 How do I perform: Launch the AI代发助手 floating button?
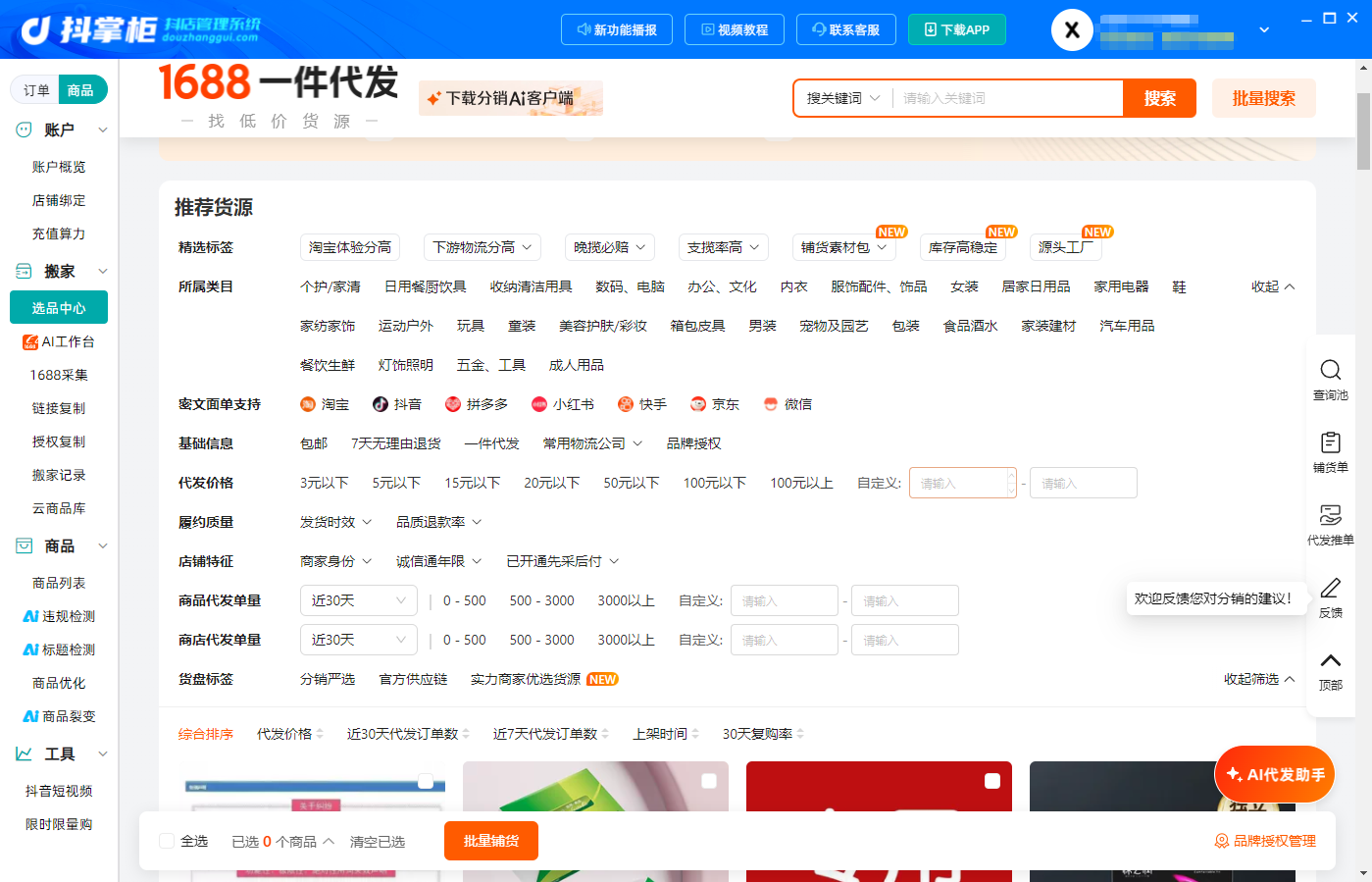click(x=1275, y=775)
